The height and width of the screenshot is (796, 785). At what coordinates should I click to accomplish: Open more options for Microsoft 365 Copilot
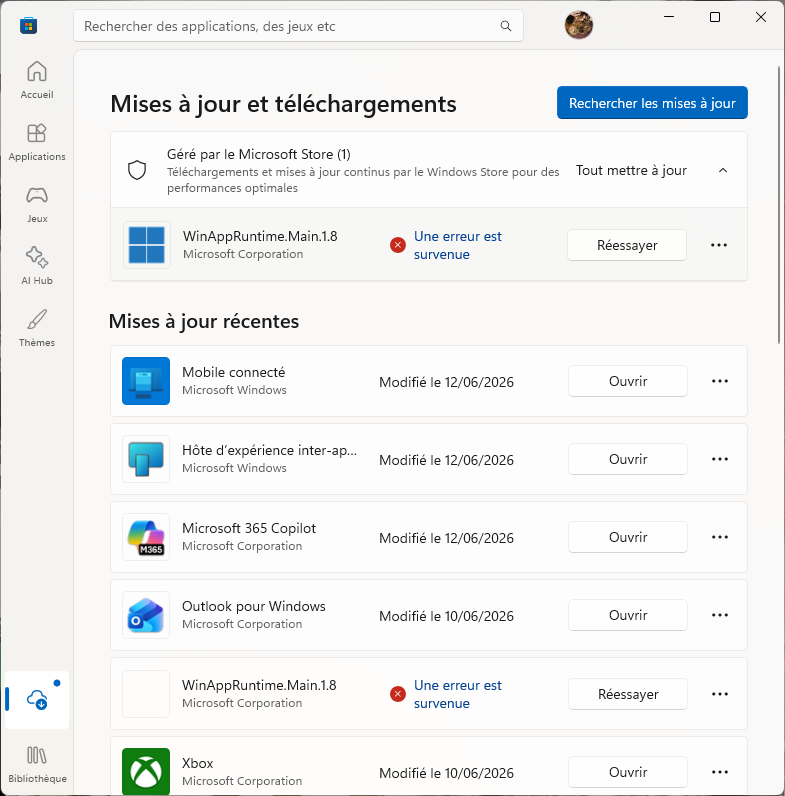coord(720,538)
